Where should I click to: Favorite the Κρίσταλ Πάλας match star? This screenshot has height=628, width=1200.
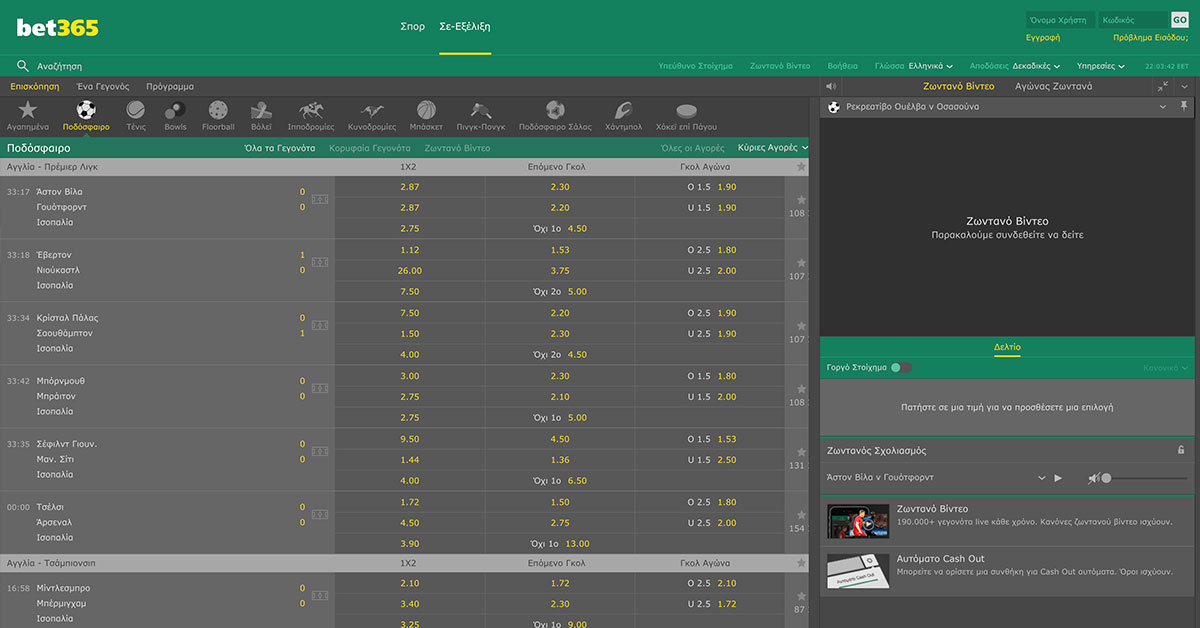800,326
